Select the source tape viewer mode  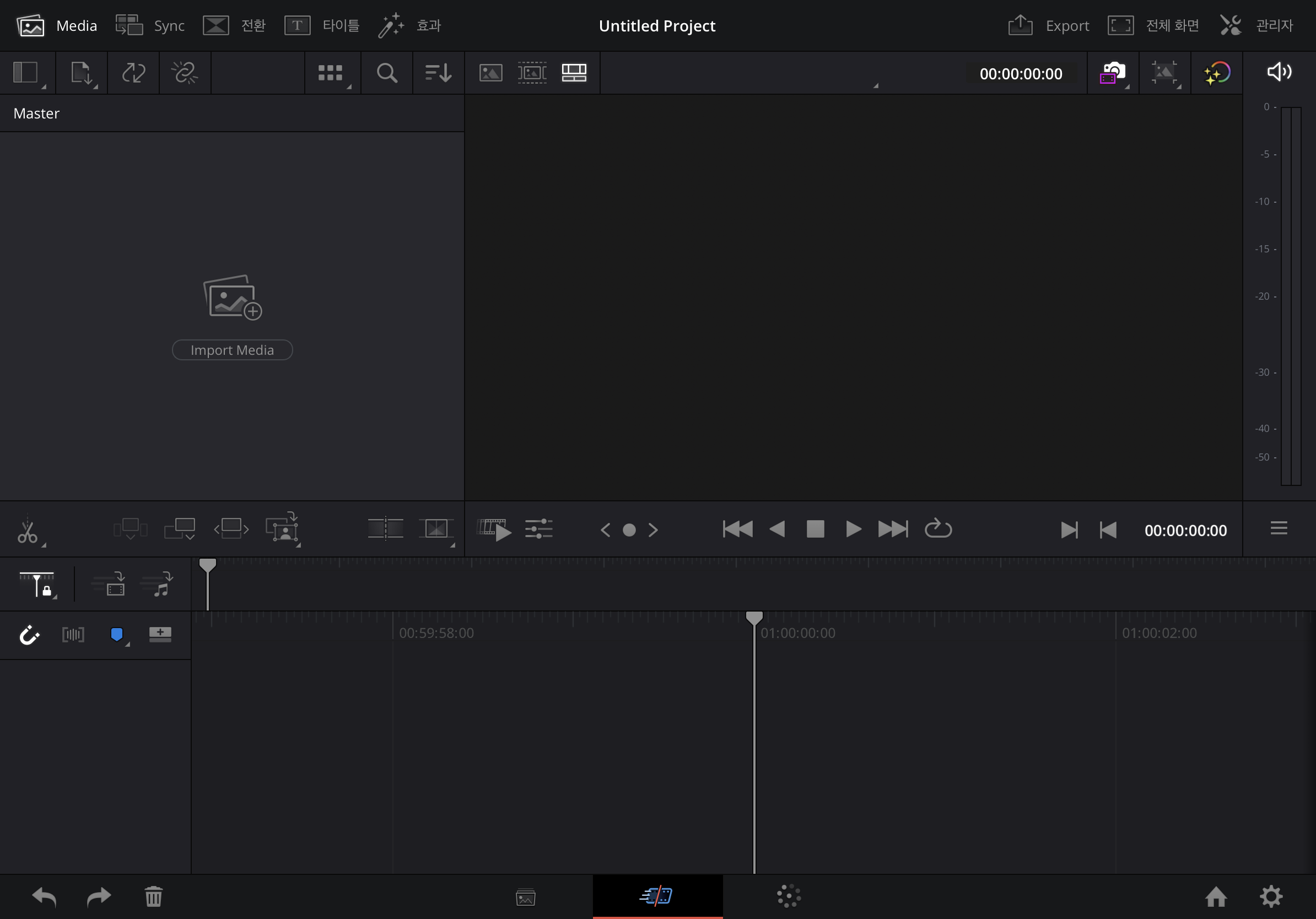point(532,73)
